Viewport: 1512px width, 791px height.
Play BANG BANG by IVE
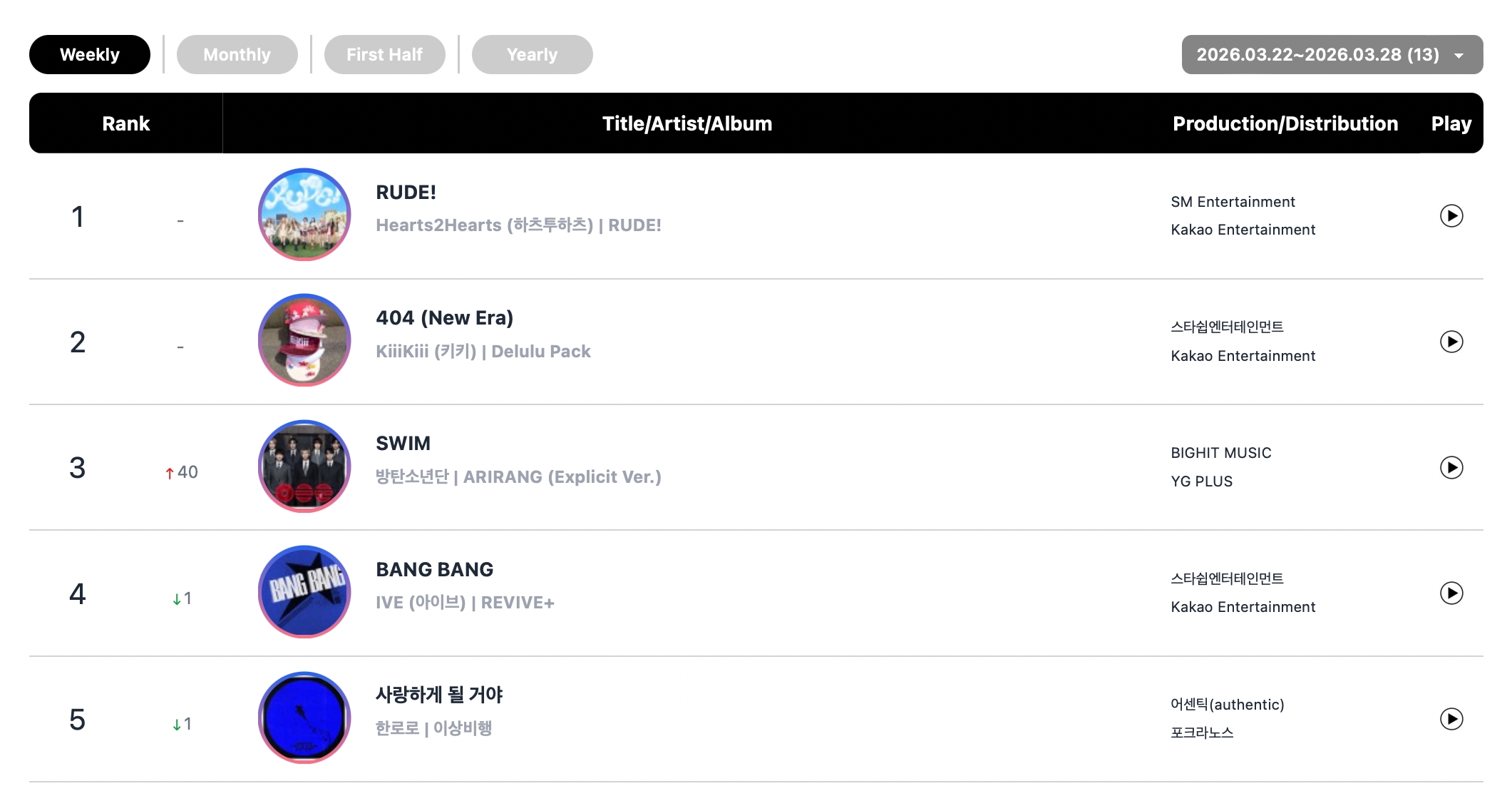click(1451, 593)
